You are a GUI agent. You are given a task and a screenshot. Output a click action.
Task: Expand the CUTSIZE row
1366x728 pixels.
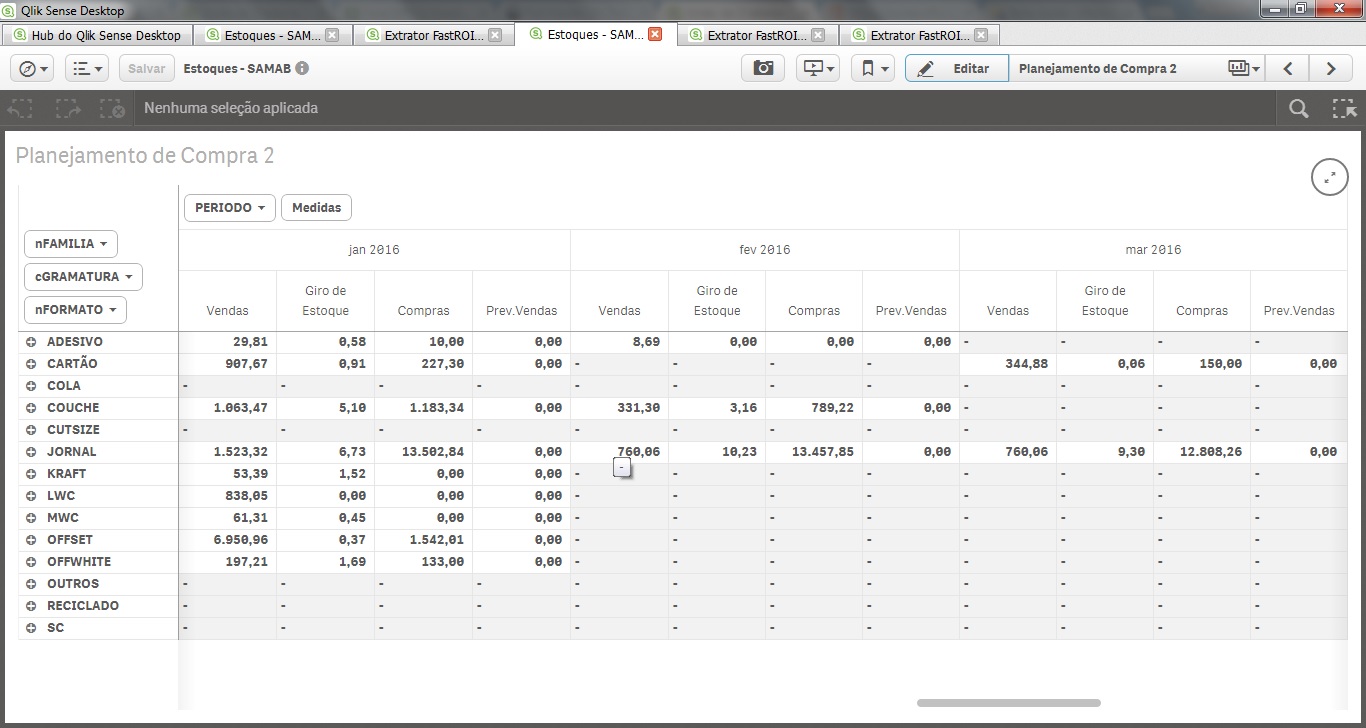pos(31,430)
